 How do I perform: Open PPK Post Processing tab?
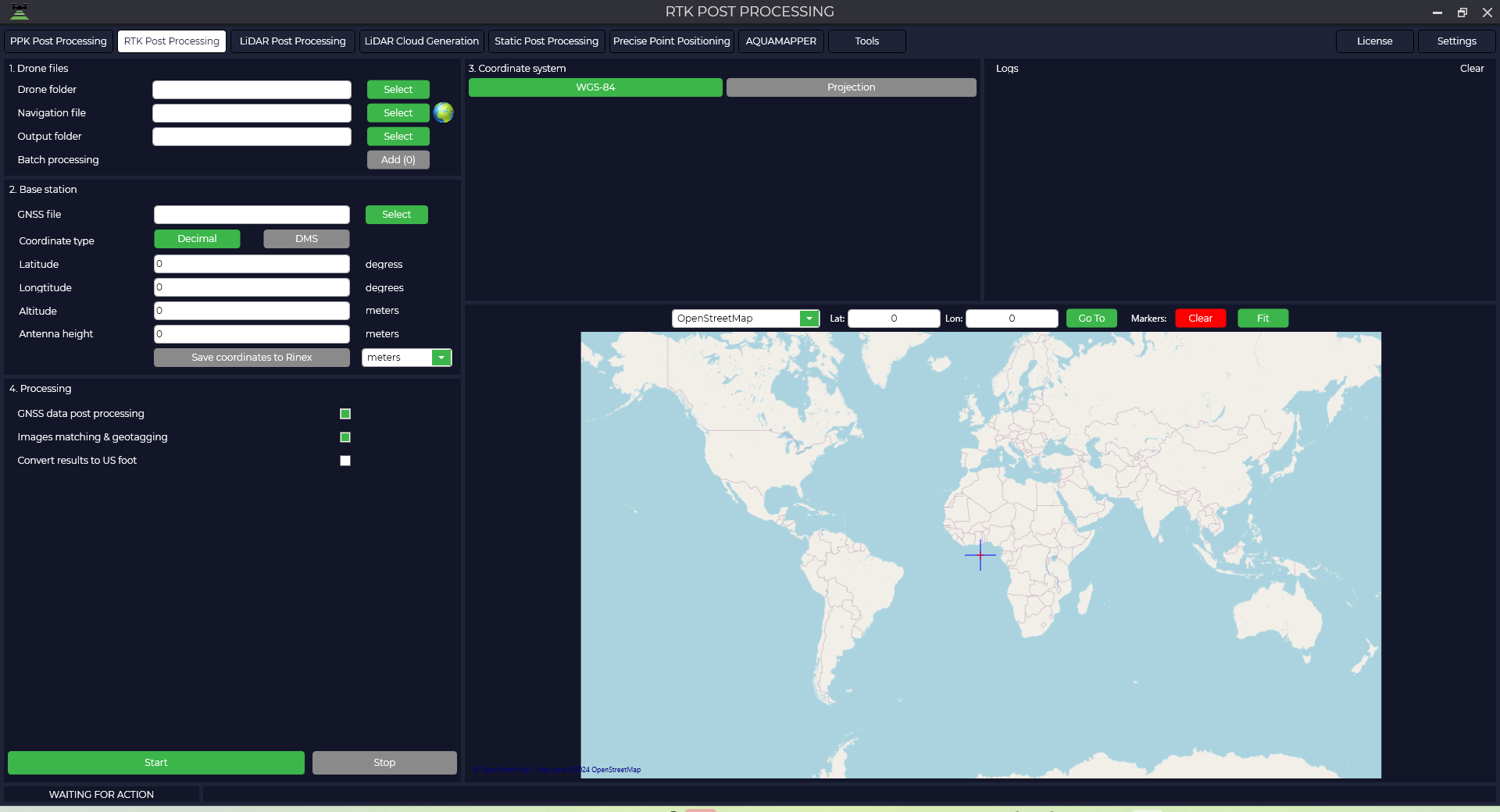click(59, 41)
